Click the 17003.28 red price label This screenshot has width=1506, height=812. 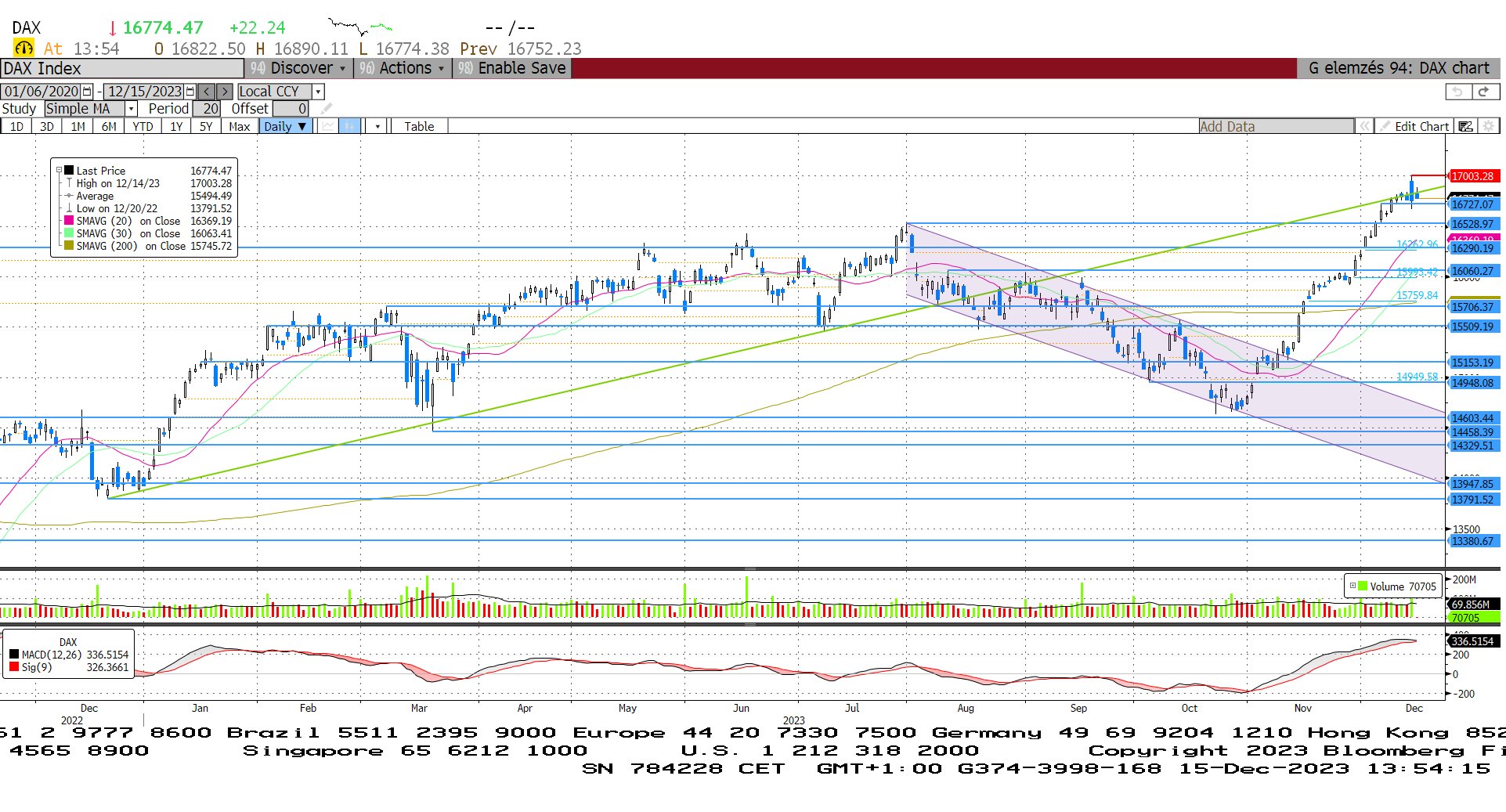tap(1472, 176)
